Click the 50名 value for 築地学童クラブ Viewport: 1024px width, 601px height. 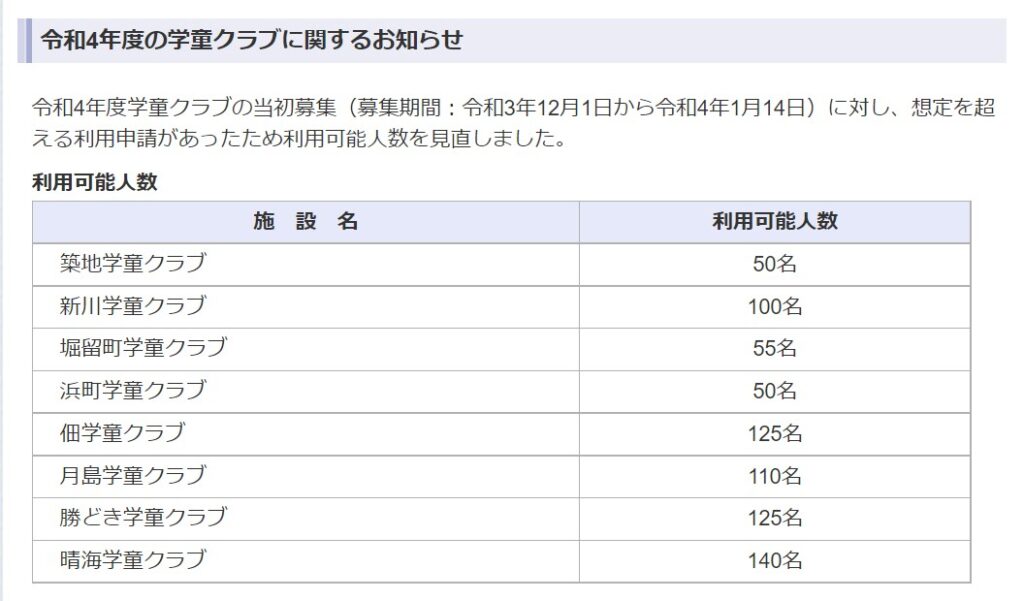(775, 265)
